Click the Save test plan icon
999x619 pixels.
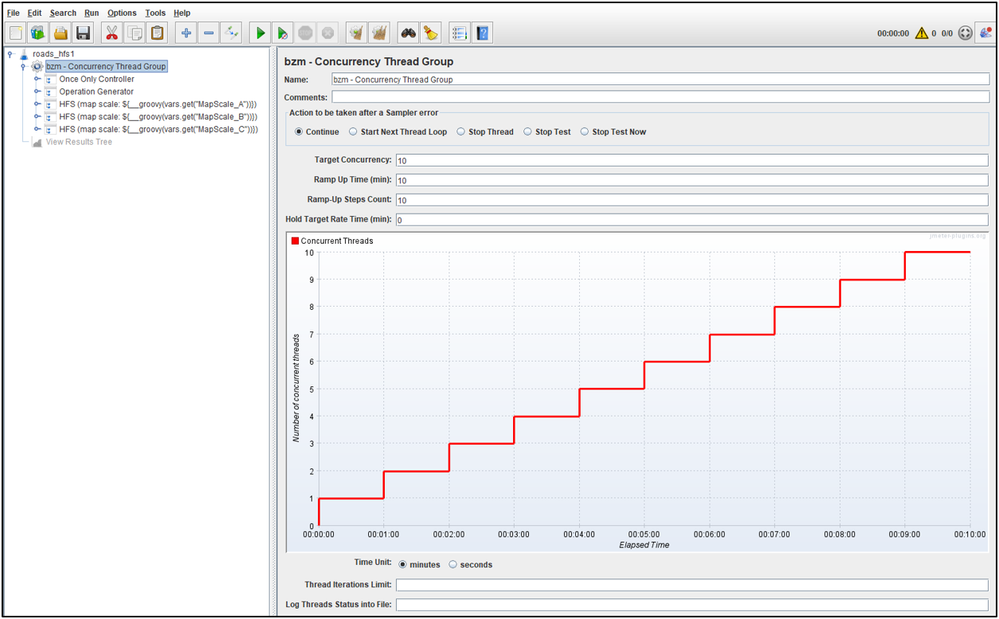(x=83, y=33)
